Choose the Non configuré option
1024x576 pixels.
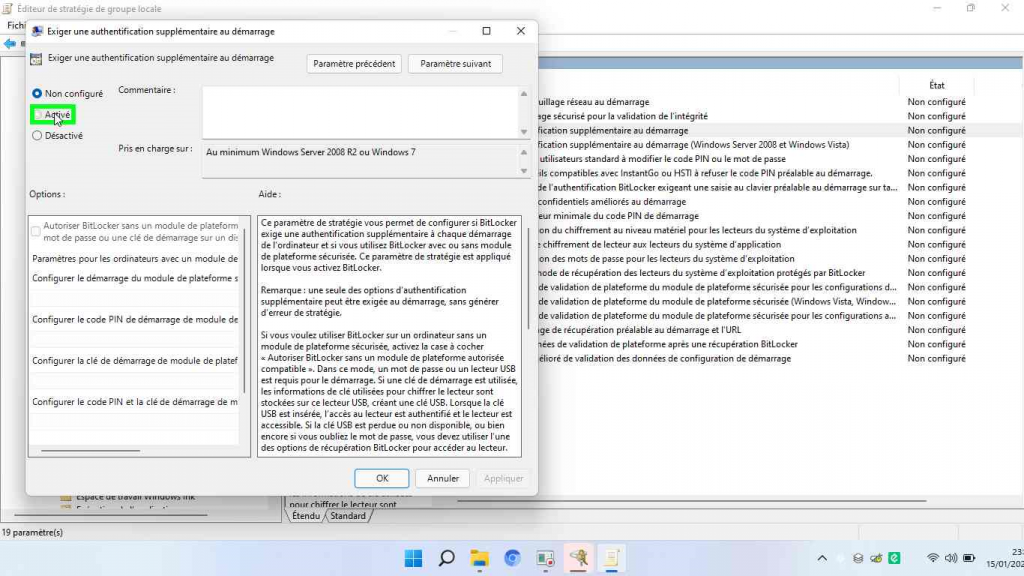click(x=38, y=94)
